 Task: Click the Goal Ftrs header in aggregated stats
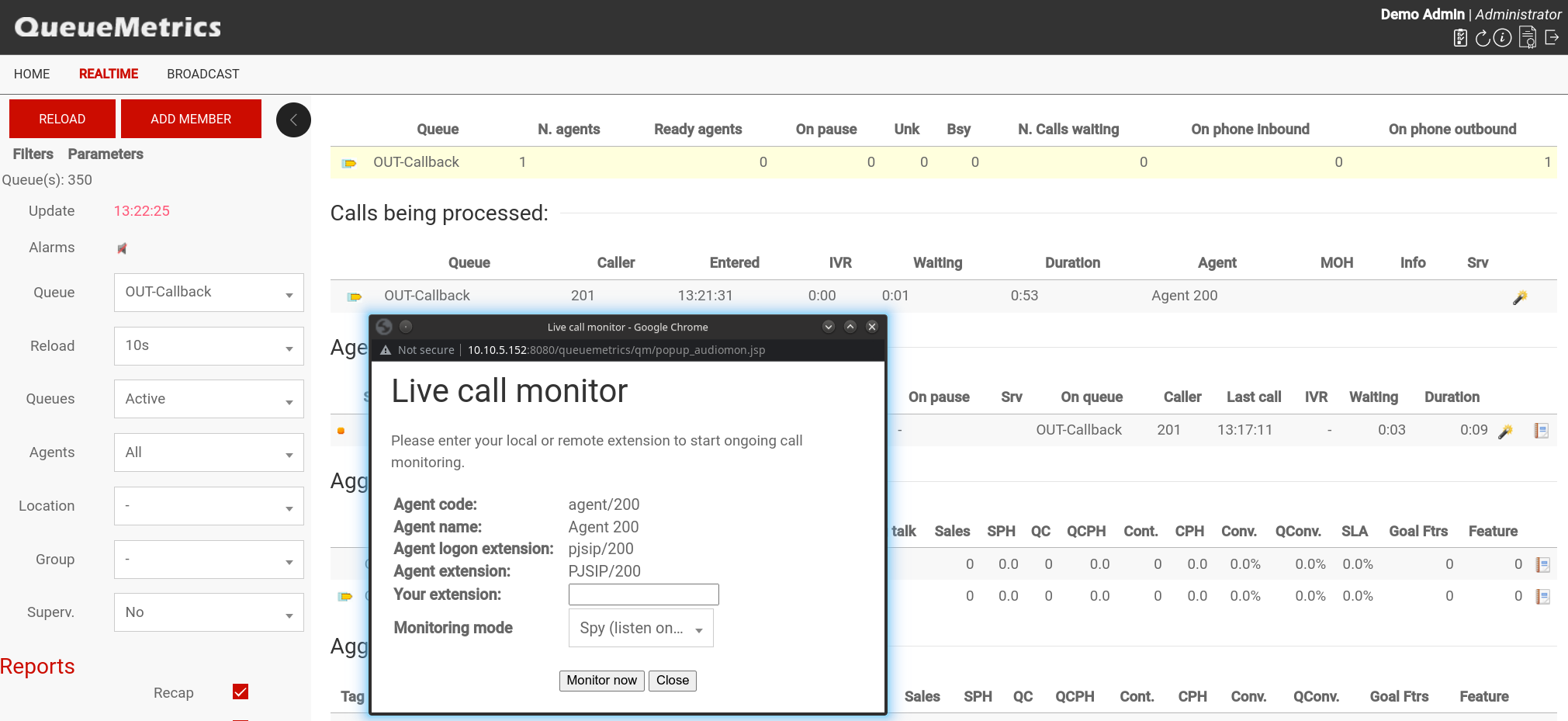coord(1418,531)
